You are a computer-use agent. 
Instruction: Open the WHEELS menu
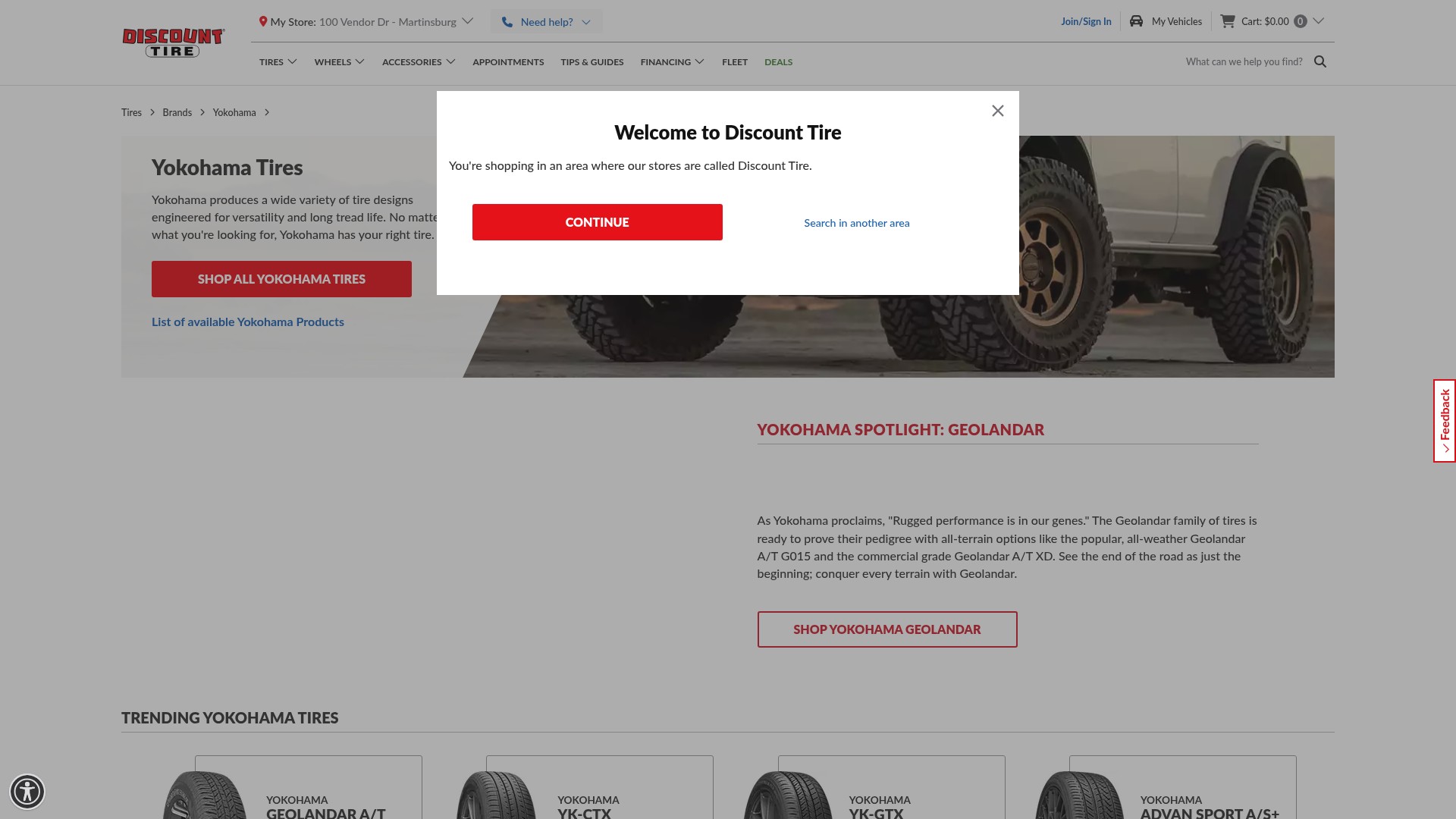click(332, 62)
